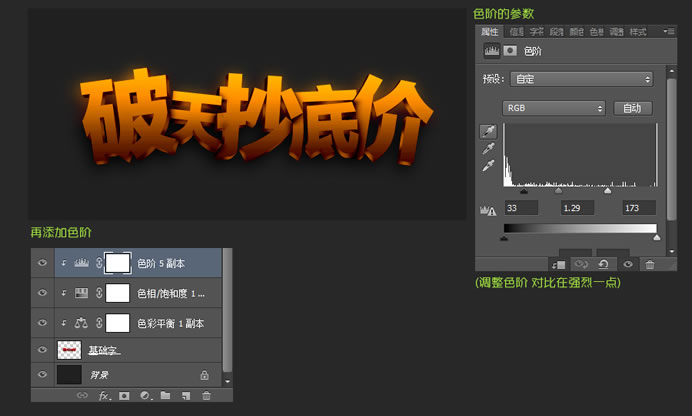This screenshot has height=416, width=692.
Task: Delete the adjustment layer via trash icon
Action: click(x=650, y=264)
